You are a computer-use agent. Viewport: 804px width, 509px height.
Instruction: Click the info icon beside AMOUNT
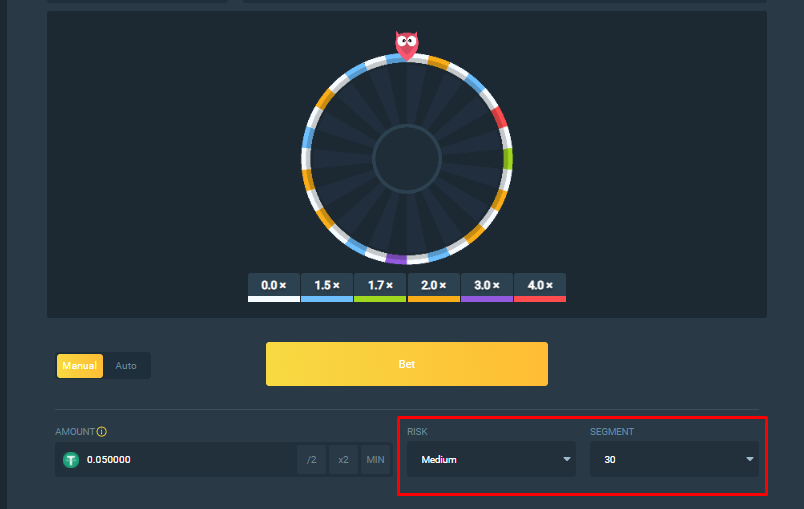(102, 432)
